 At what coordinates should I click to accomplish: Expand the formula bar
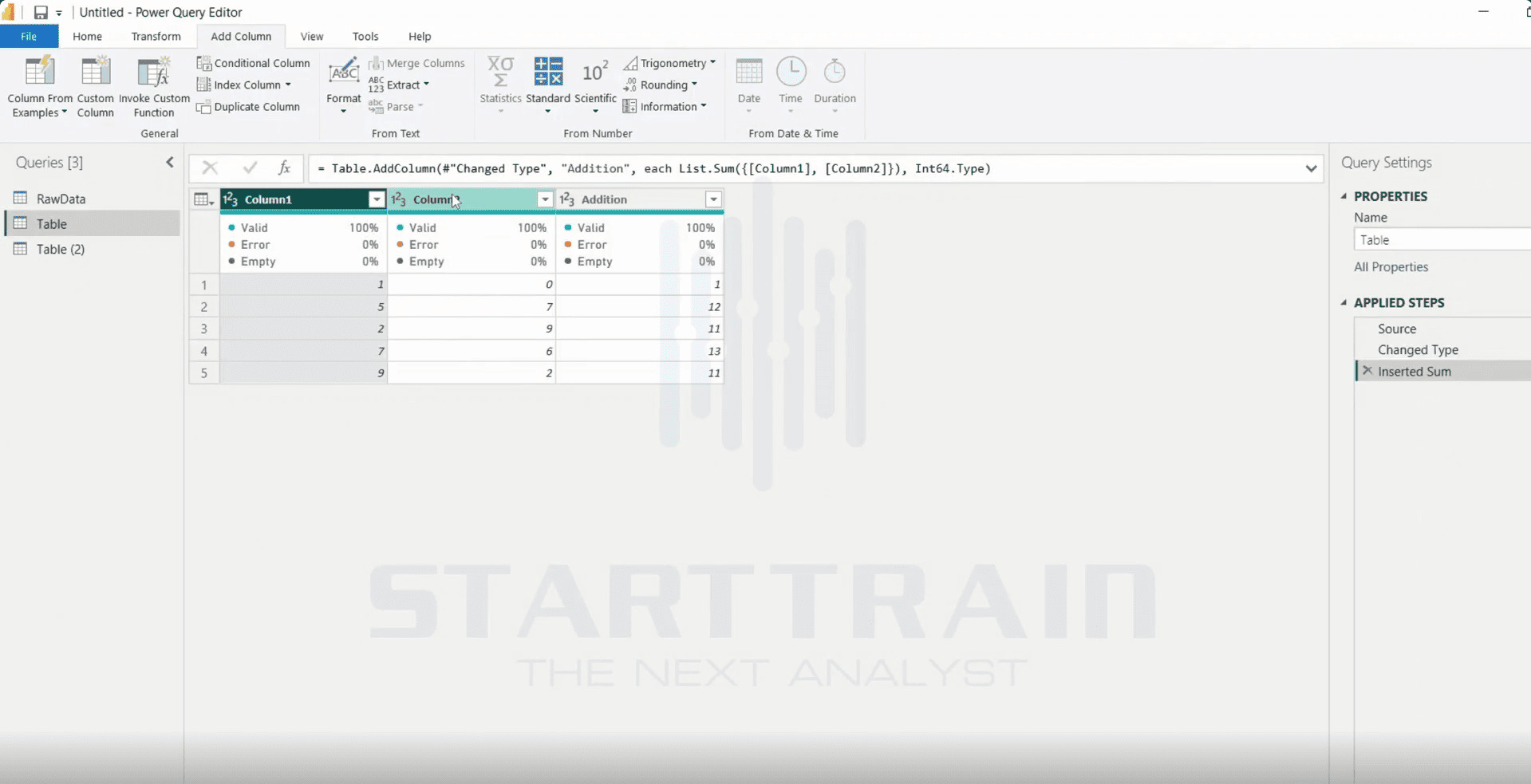(x=1311, y=168)
